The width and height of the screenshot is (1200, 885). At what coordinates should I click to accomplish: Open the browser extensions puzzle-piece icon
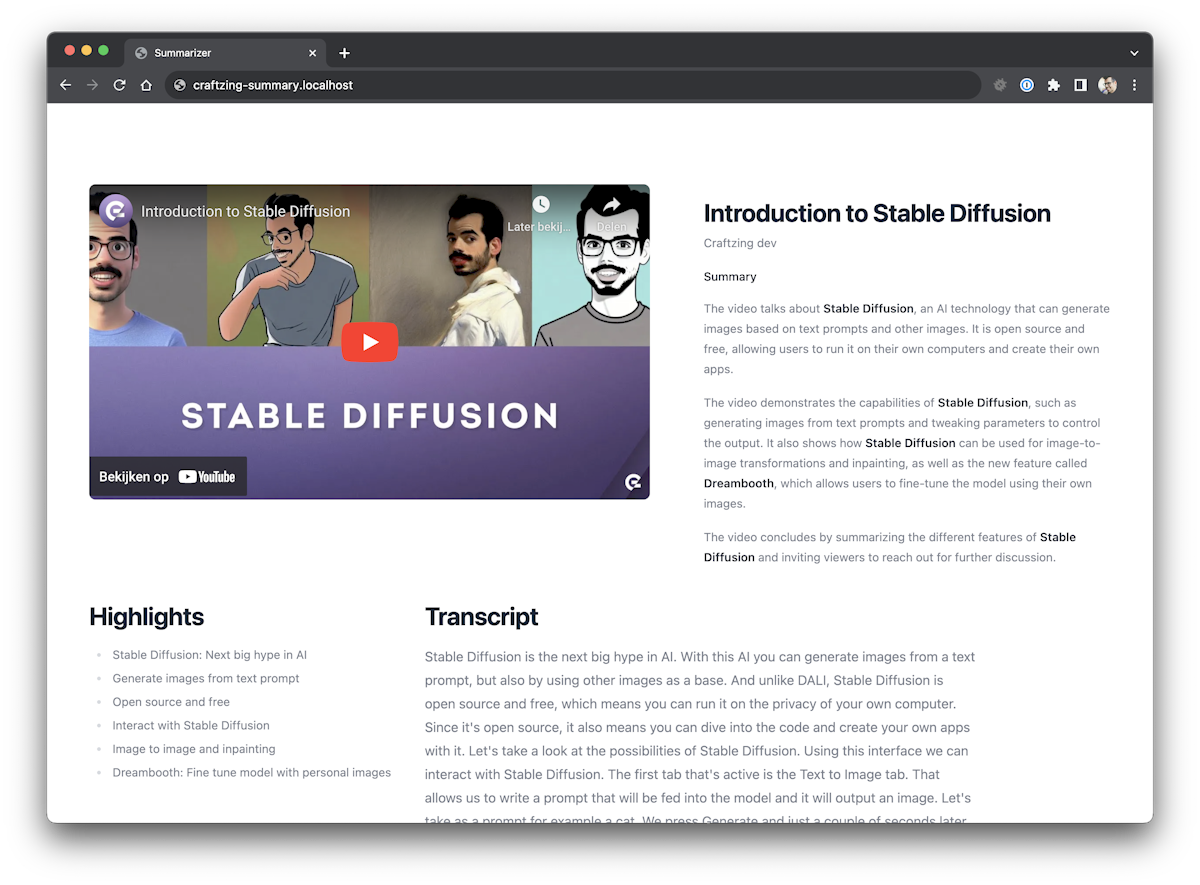[x=1053, y=85]
